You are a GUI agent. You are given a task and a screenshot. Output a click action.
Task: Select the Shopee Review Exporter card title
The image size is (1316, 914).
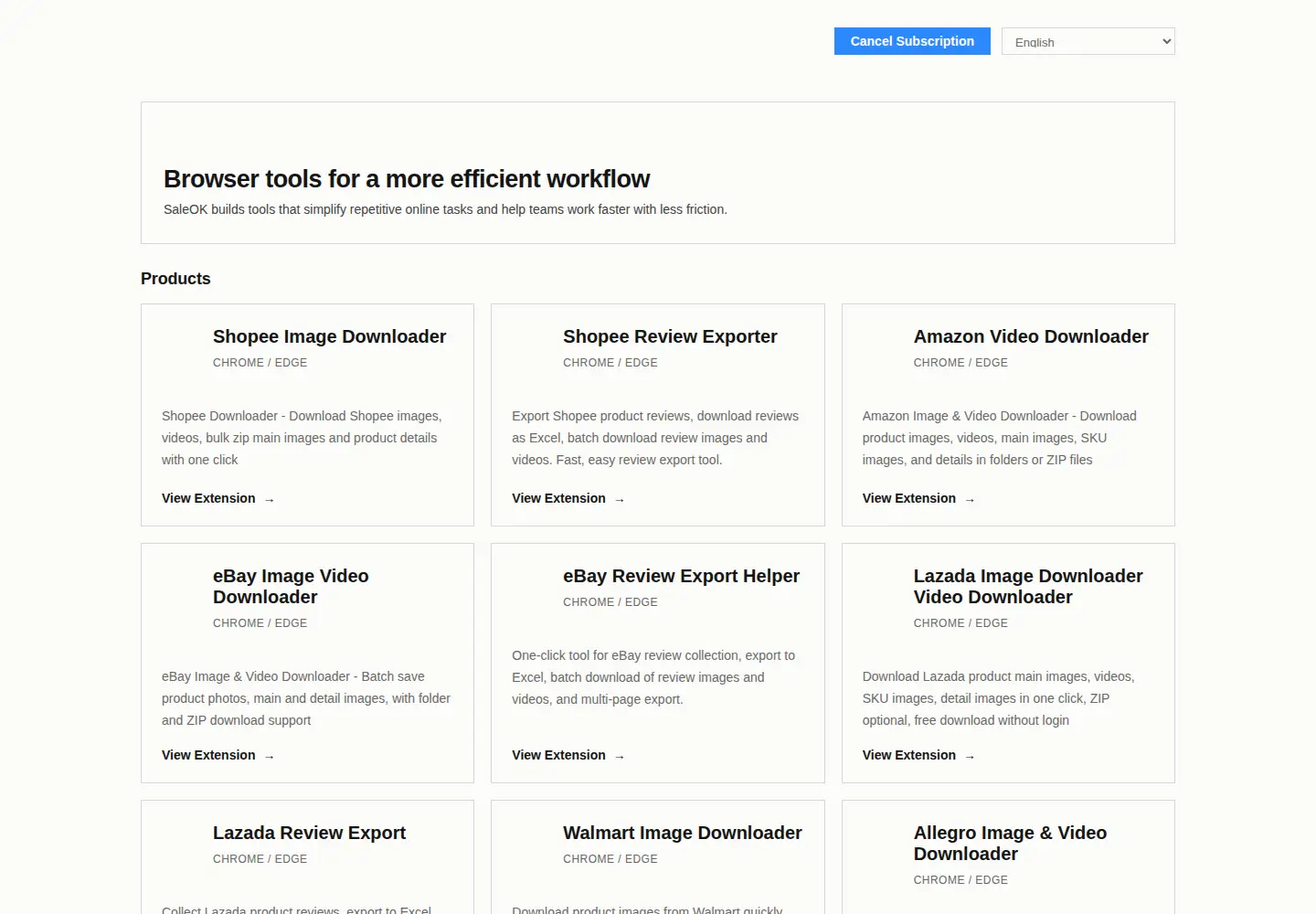(670, 336)
